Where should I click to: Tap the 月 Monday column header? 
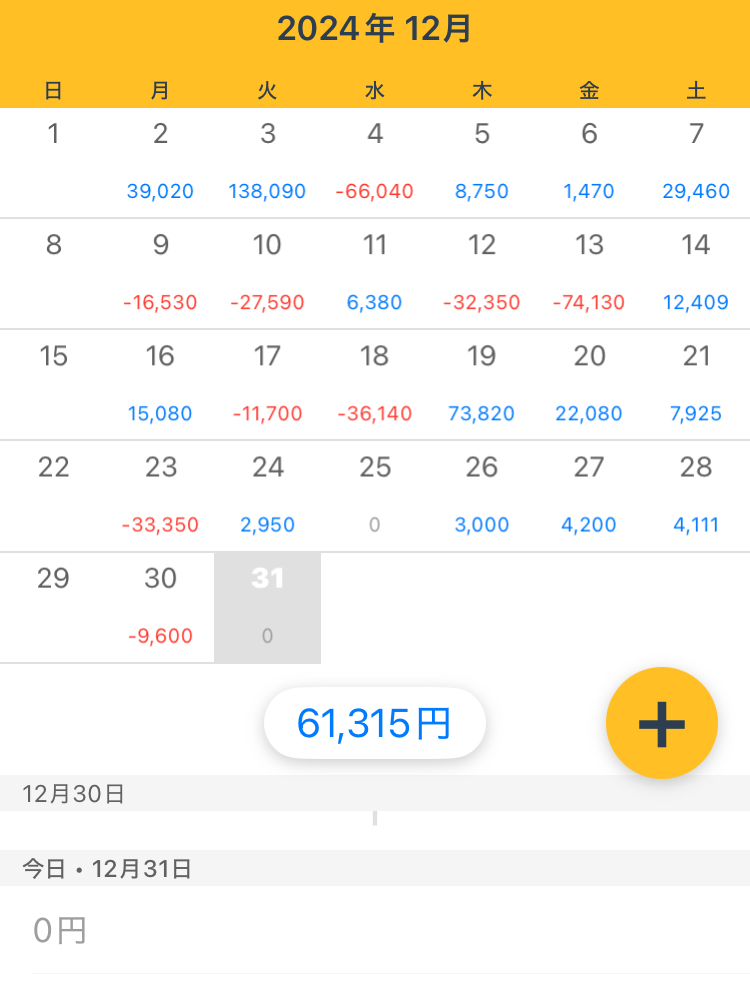[161, 90]
